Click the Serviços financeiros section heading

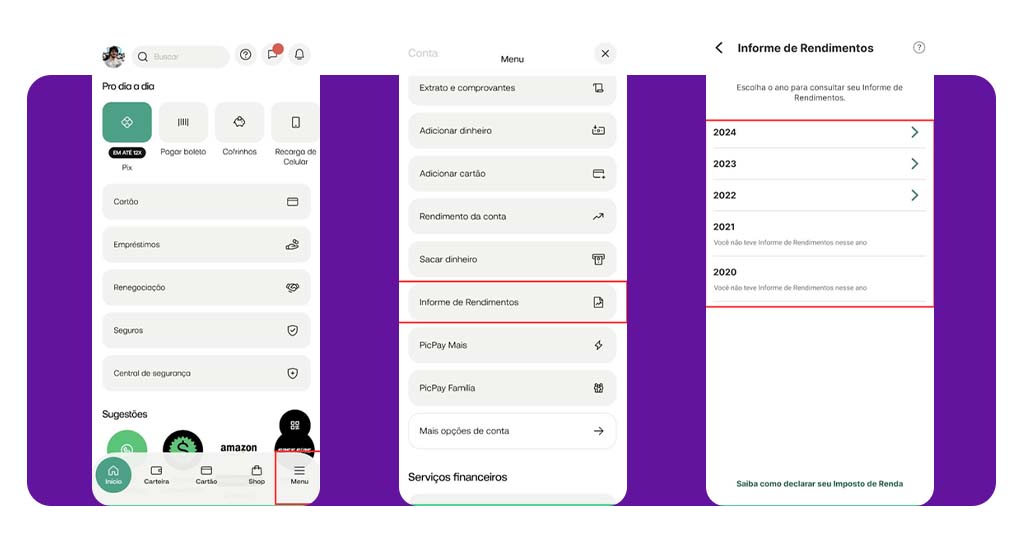point(458,477)
